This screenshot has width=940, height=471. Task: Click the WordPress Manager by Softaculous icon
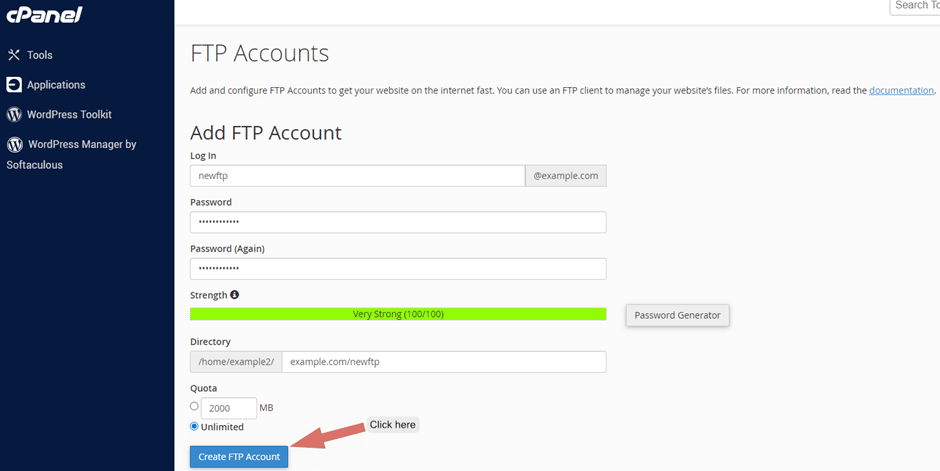pyautogui.click(x=14, y=144)
